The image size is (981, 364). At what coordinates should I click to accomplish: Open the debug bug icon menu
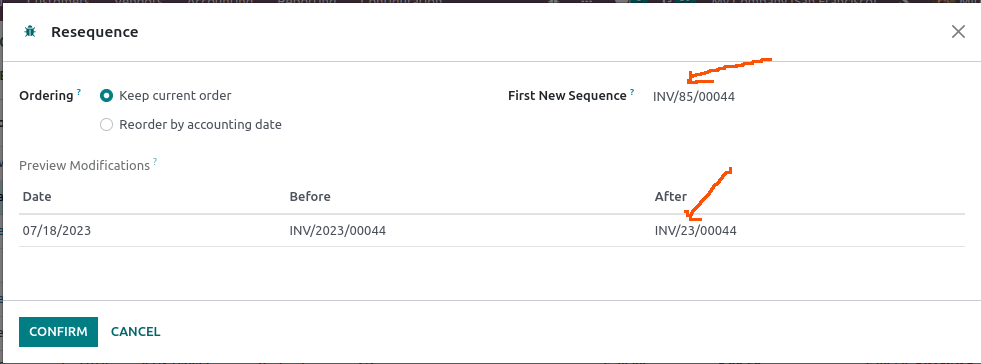[29, 32]
